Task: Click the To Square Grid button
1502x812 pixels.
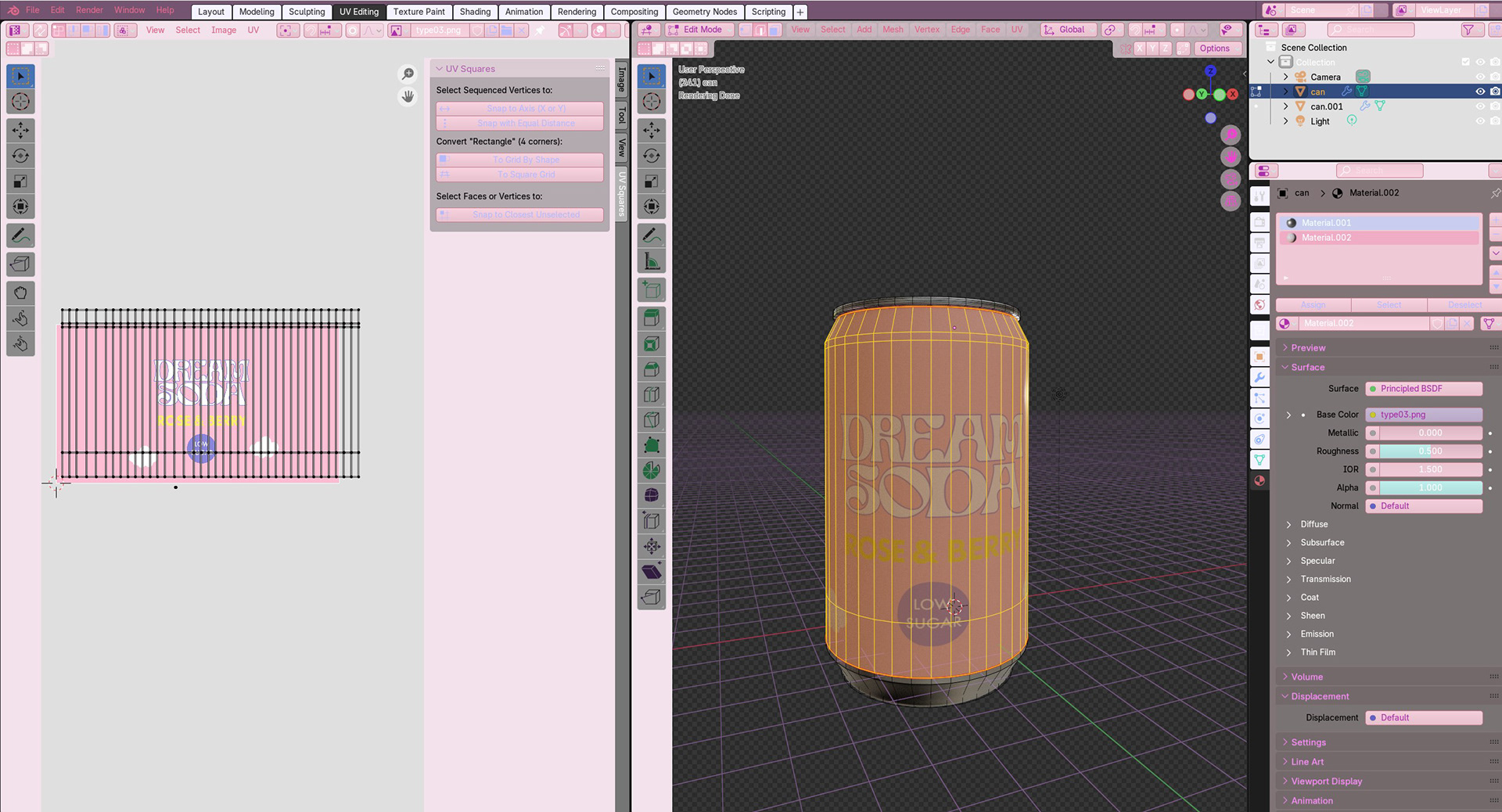Action: 526,174
